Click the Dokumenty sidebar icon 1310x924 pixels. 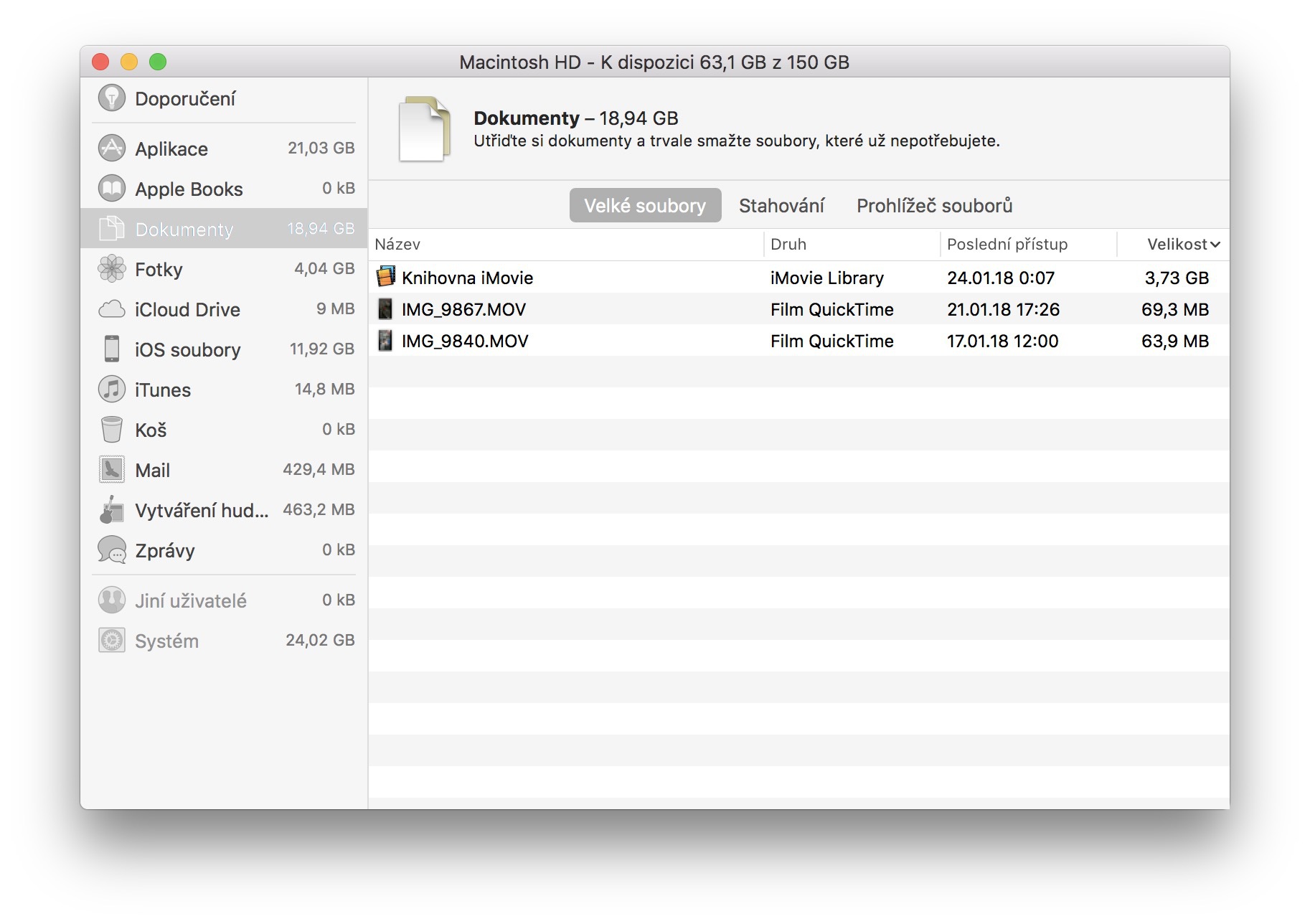click(111, 229)
